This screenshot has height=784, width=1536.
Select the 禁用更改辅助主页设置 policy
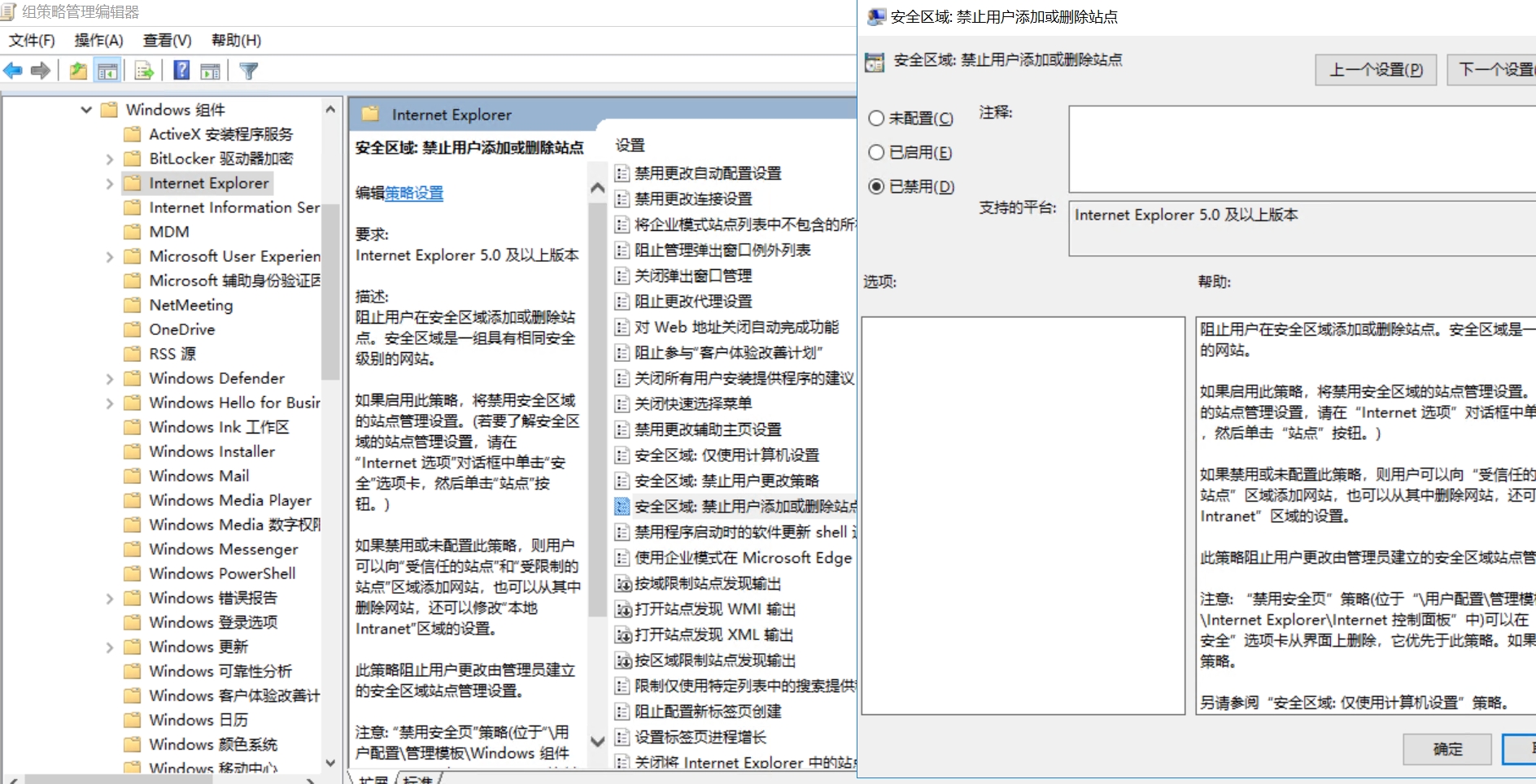pos(708,429)
